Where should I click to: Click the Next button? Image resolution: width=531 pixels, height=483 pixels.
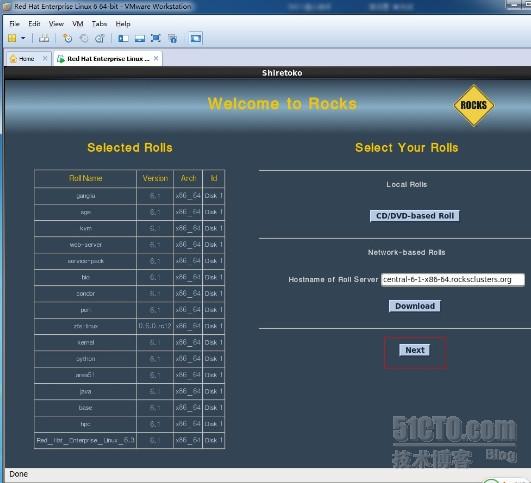pyautogui.click(x=415, y=350)
